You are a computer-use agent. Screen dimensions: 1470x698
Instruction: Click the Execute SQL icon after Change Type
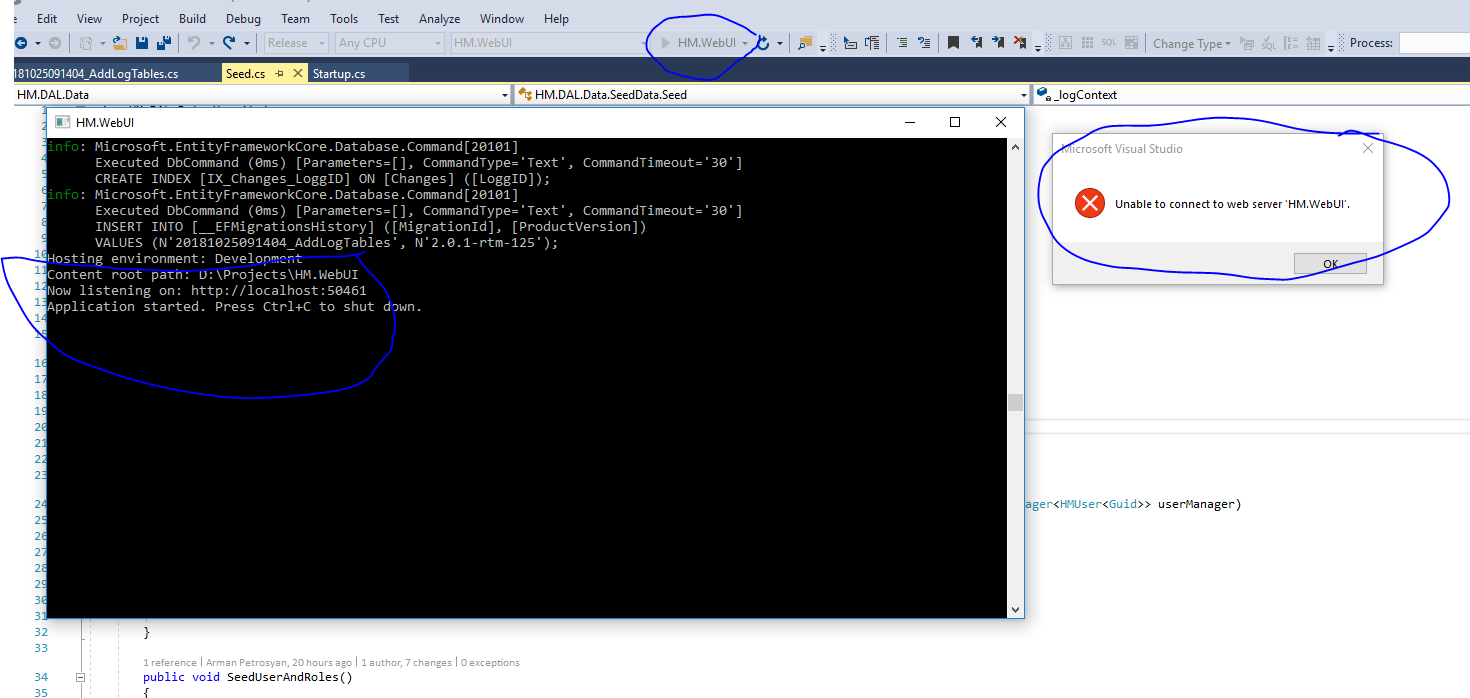pos(1246,43)
